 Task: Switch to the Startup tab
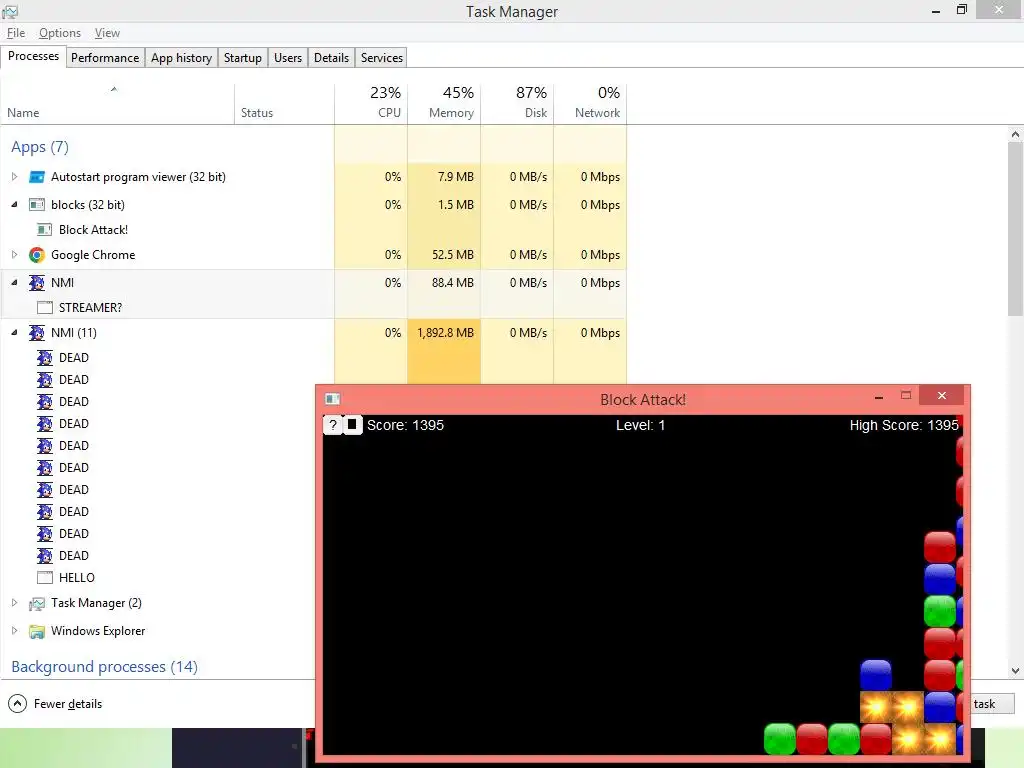tap(242, 57)
